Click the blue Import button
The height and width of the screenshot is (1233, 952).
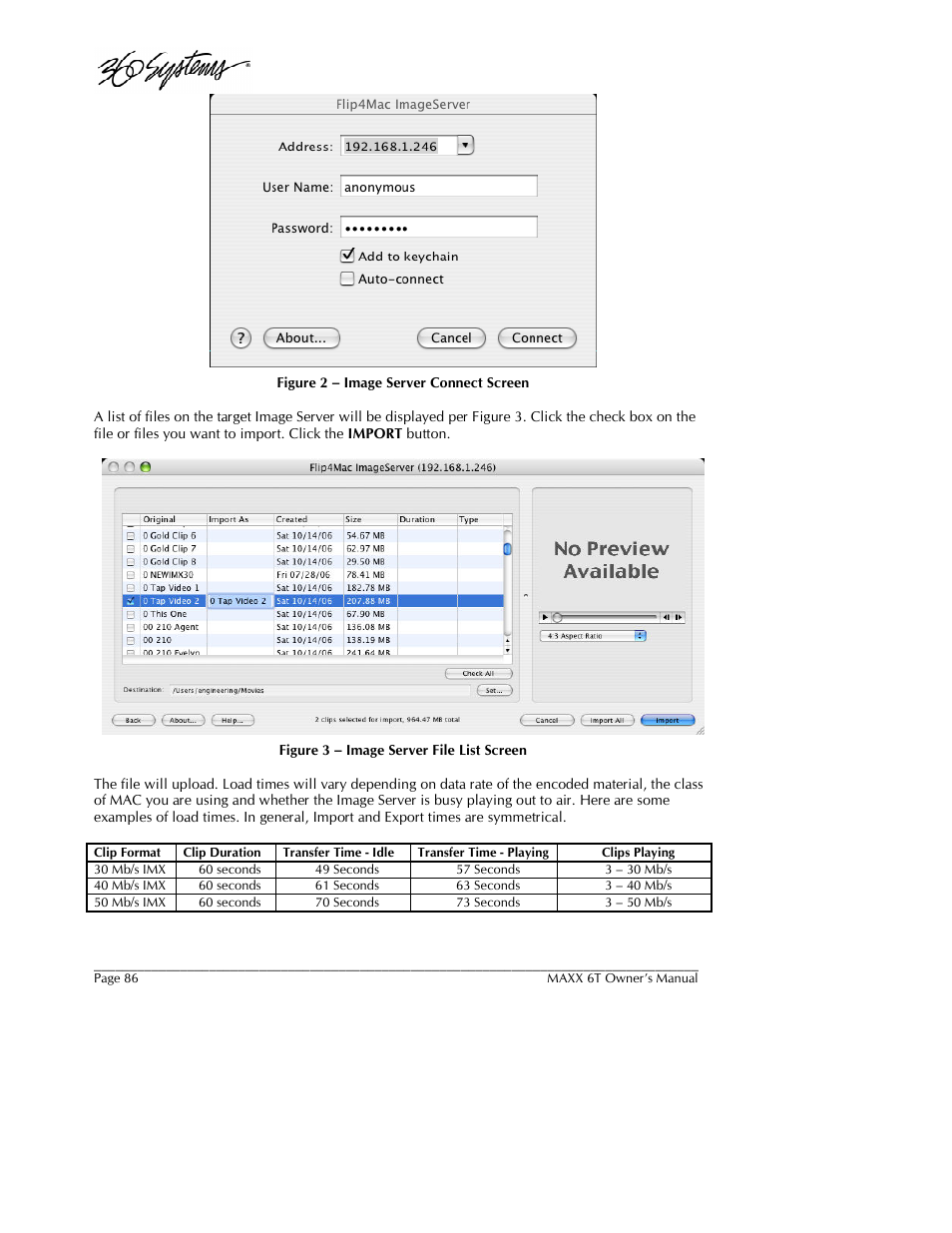tap(668, 720)
